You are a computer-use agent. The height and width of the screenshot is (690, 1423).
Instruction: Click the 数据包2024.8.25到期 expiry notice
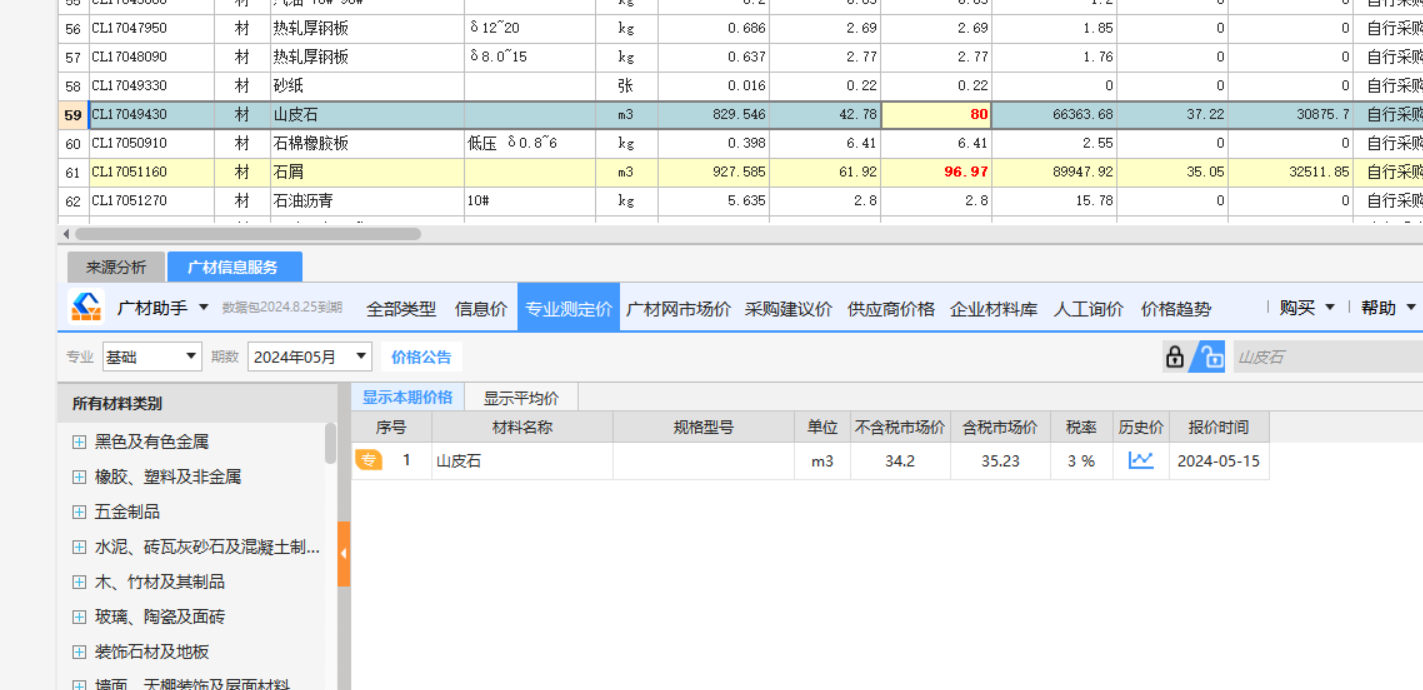click(282, 308)
